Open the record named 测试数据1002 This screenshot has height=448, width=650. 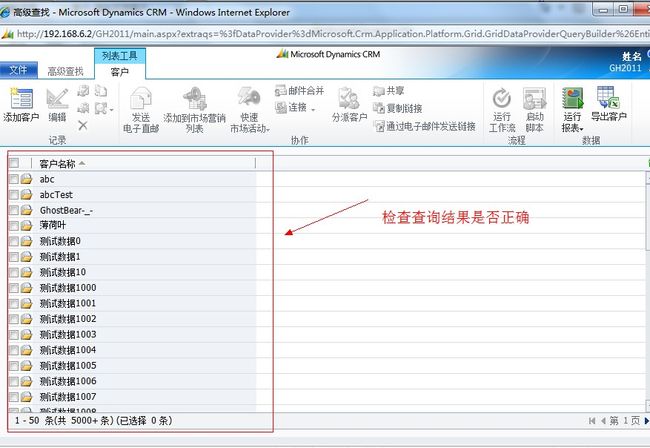[68, 319]
